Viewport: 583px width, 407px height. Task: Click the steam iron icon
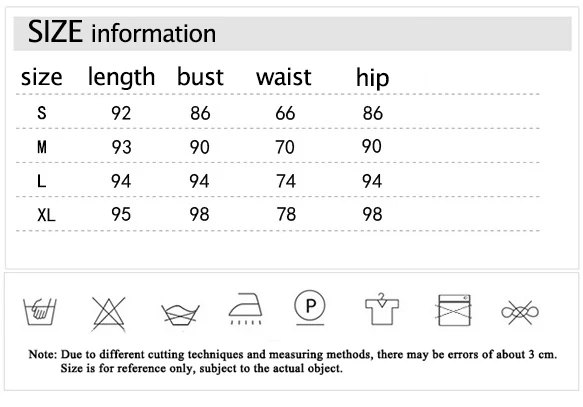click(x=245, y=309)
